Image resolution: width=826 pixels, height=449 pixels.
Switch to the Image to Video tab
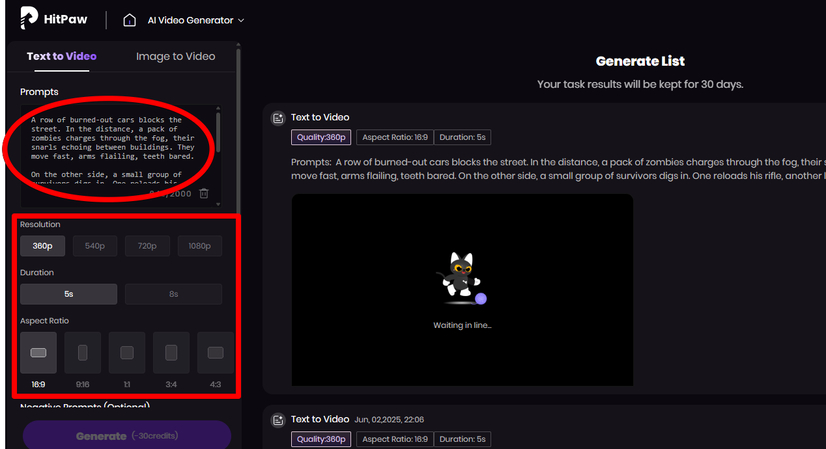(175, 57)
